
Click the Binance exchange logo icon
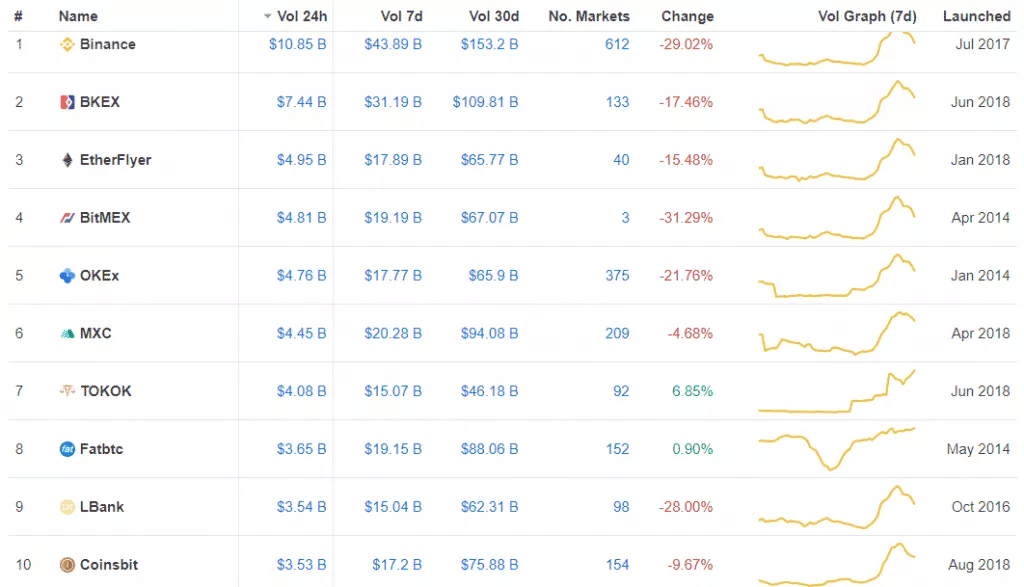68,45
